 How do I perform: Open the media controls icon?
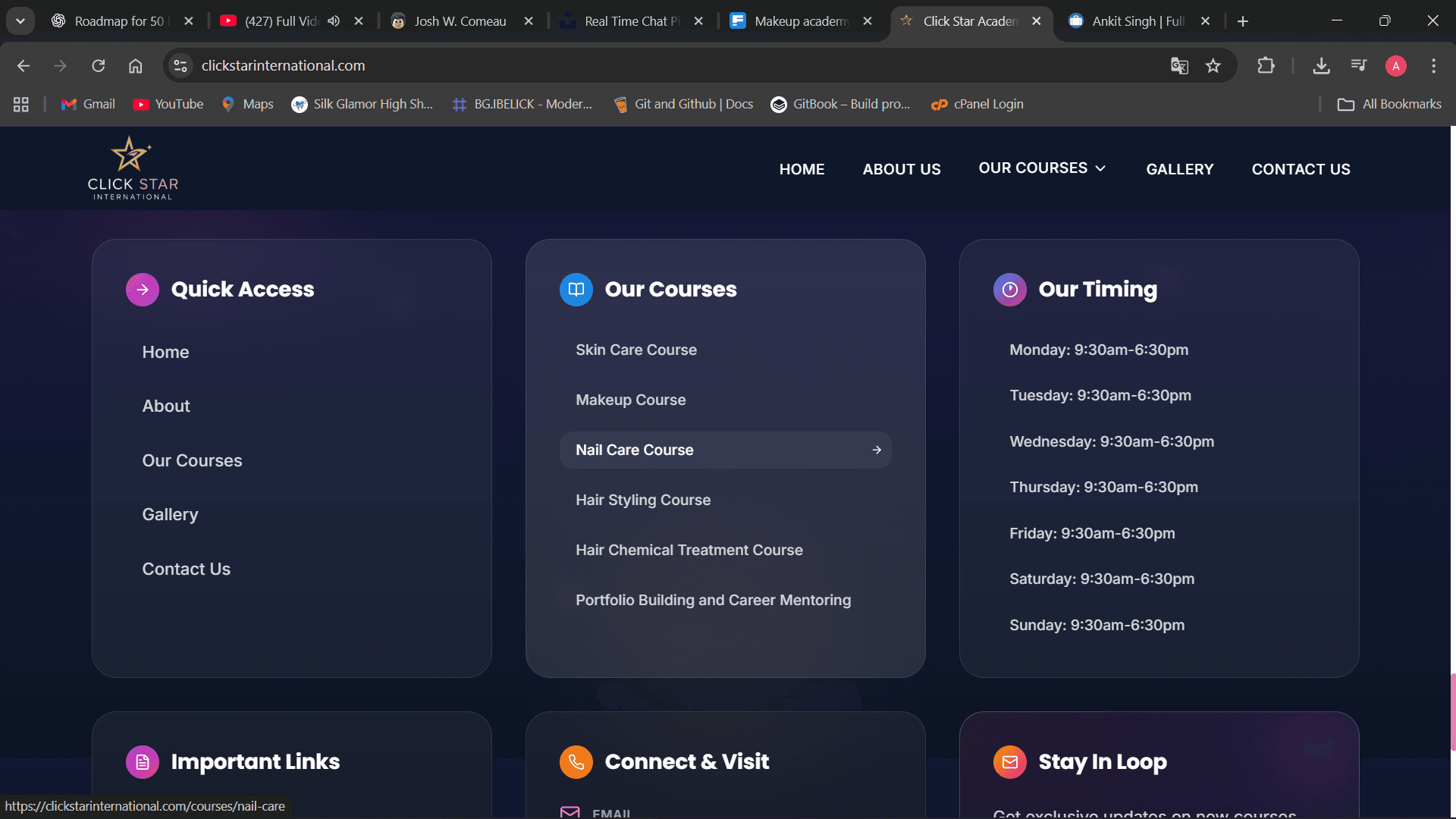coord(1359,66)
